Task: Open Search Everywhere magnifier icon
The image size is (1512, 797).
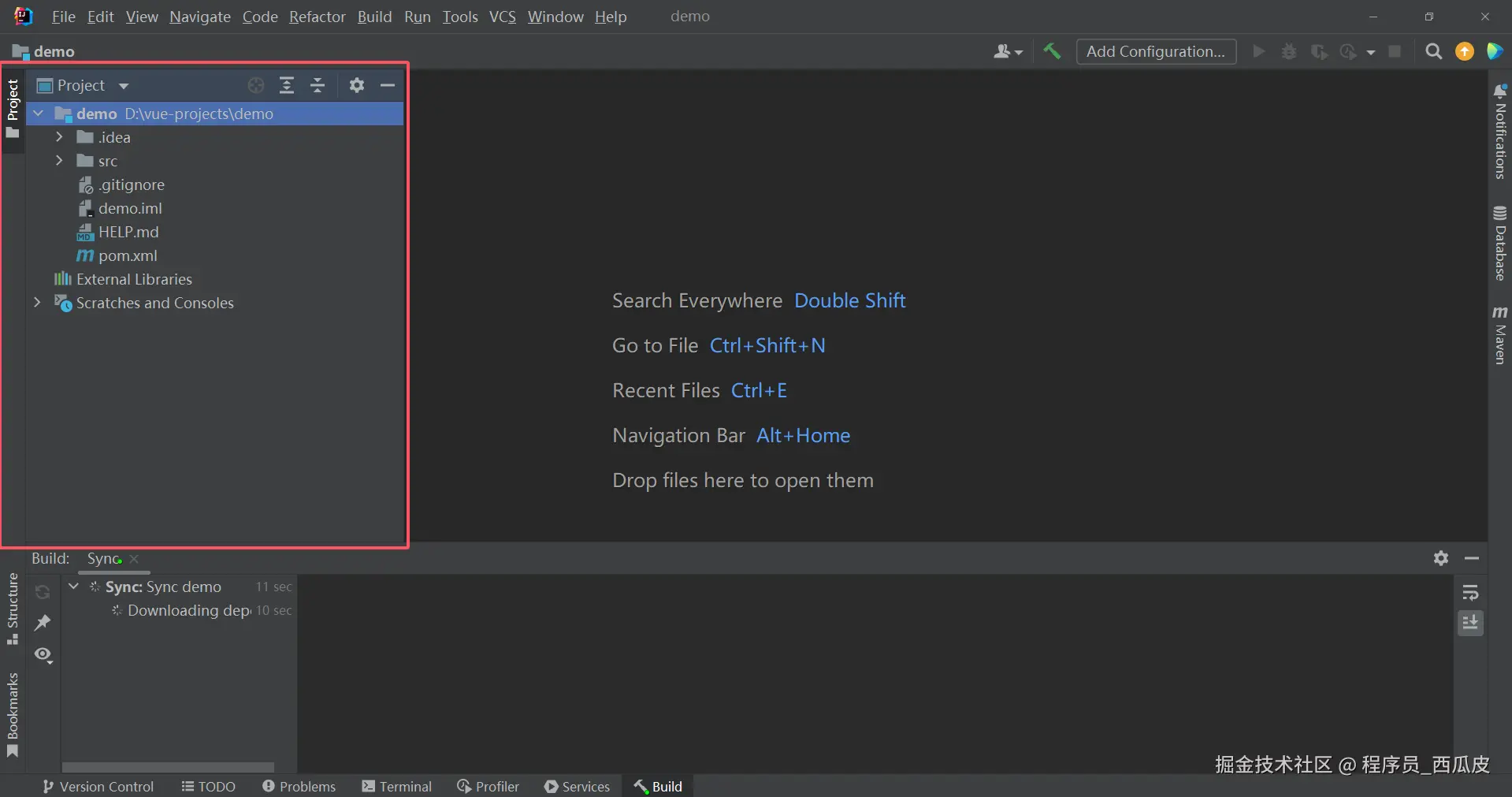Action: (1434, 51)
